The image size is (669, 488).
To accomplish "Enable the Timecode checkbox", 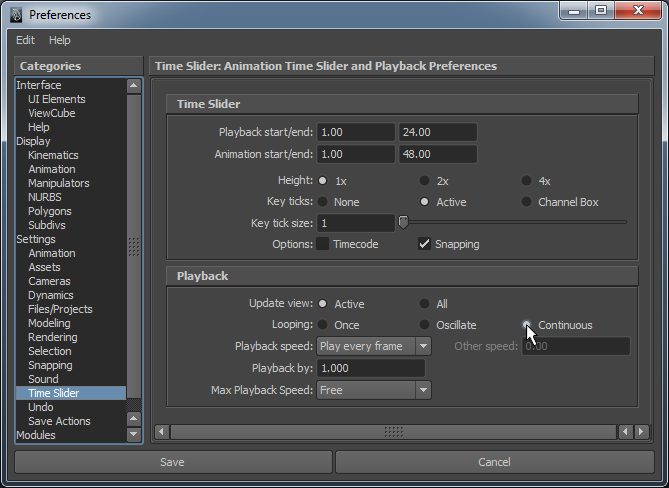I will [323, 244].
